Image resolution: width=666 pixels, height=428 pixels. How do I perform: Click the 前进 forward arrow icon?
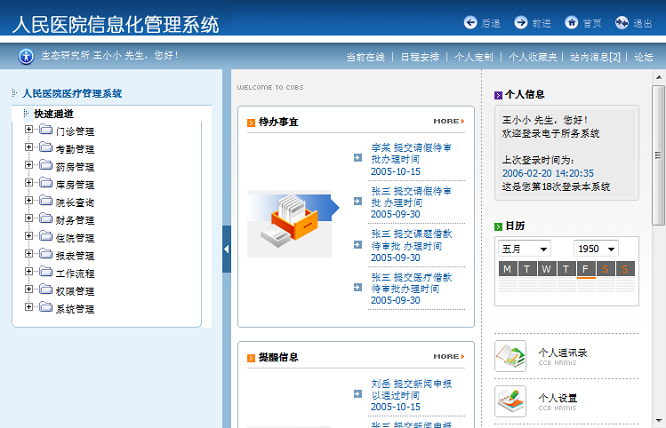[x=521, y=22]
